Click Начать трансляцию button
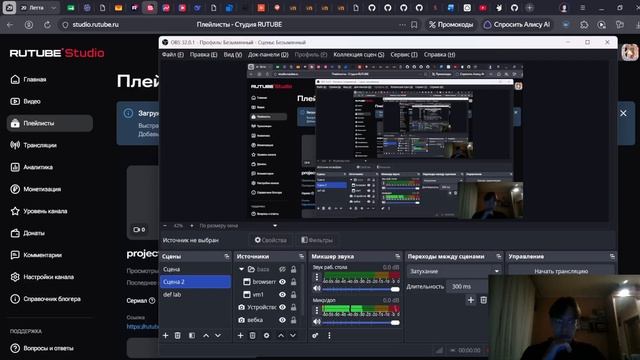 (561, 271)
